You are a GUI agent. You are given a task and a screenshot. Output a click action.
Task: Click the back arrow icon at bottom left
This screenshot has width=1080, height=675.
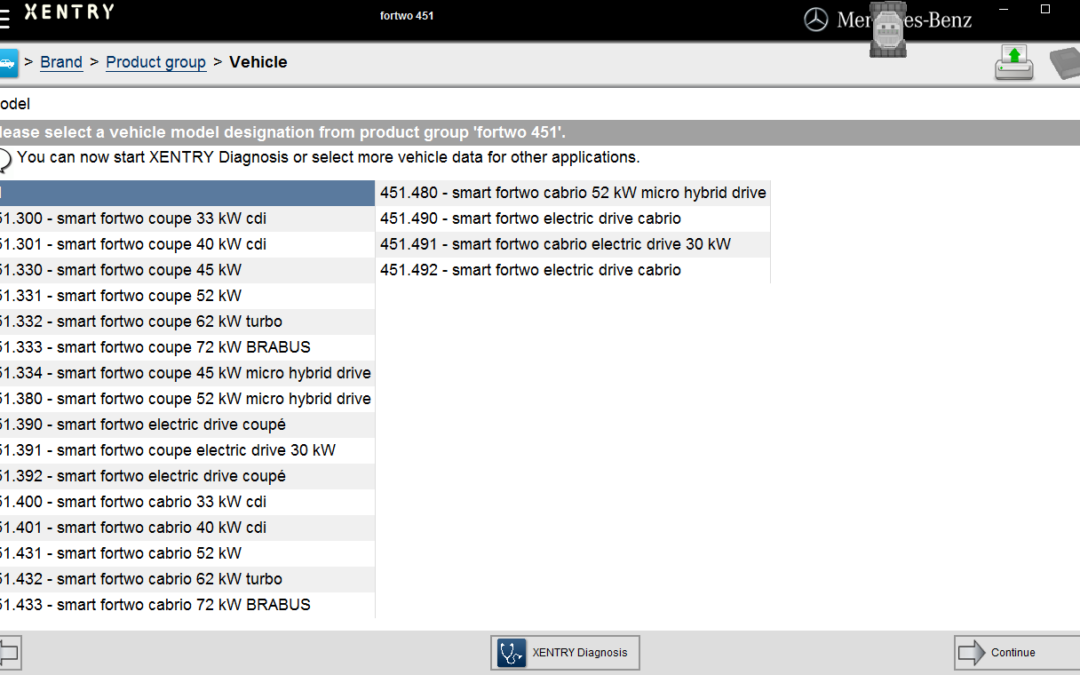pyautogui.click(x=10, y=652)
